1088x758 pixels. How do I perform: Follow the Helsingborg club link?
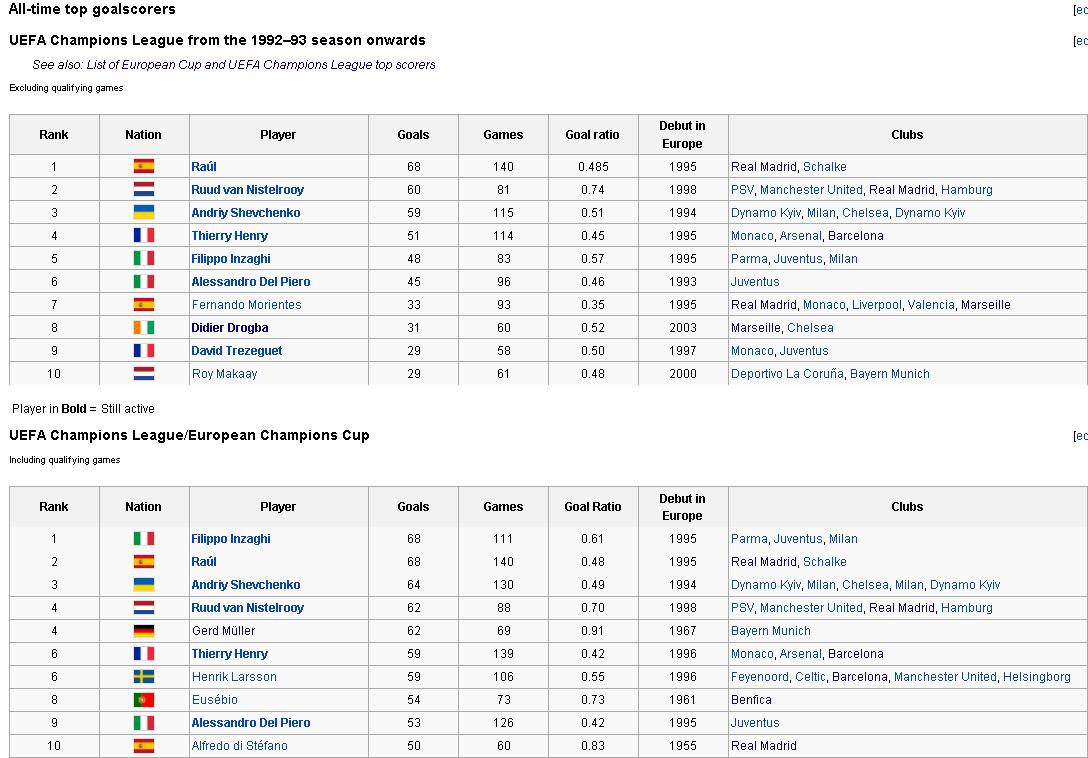(1037, 677)
